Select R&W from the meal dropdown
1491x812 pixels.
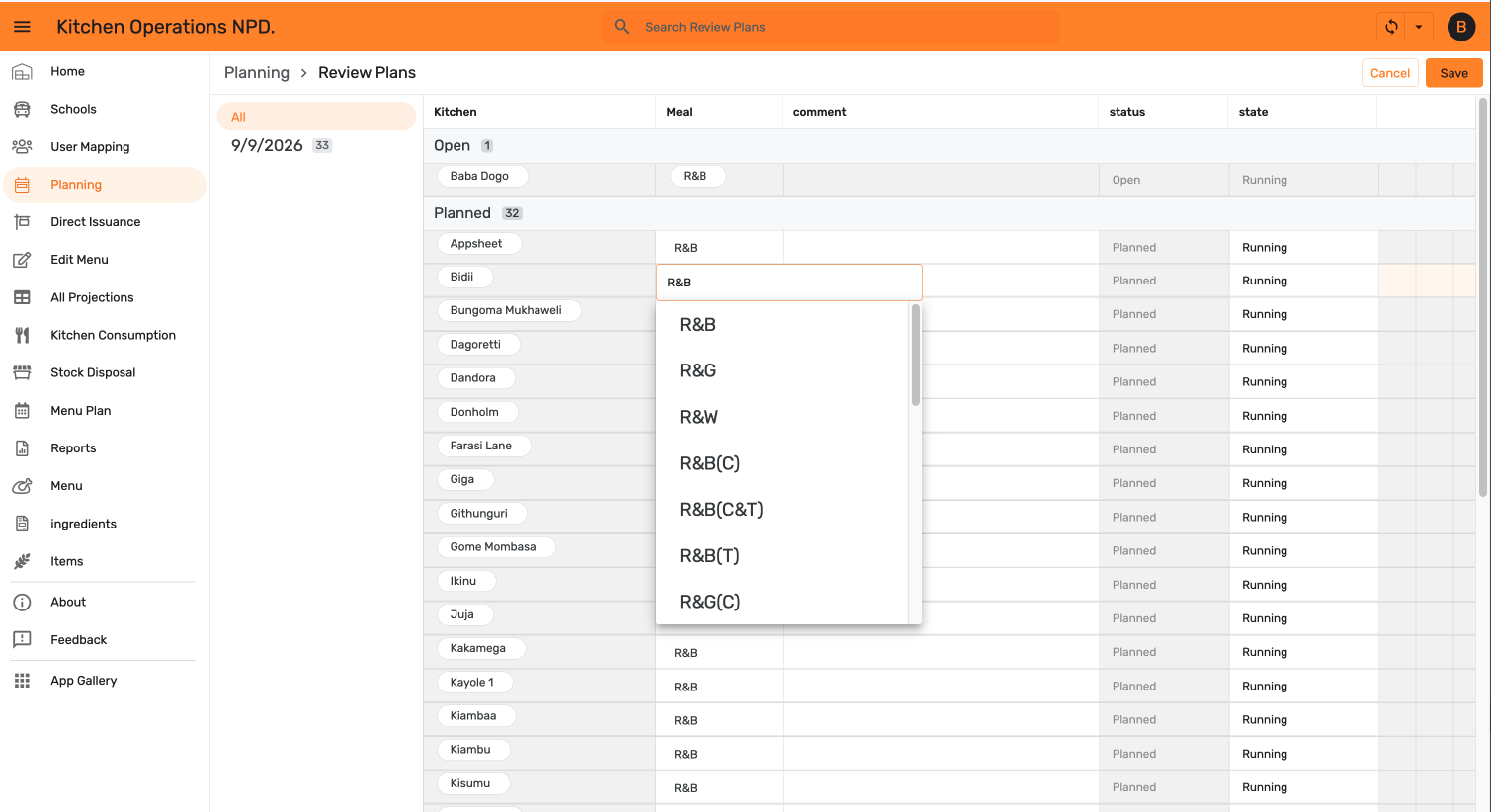pyautogui.click(x=783, y=417)
